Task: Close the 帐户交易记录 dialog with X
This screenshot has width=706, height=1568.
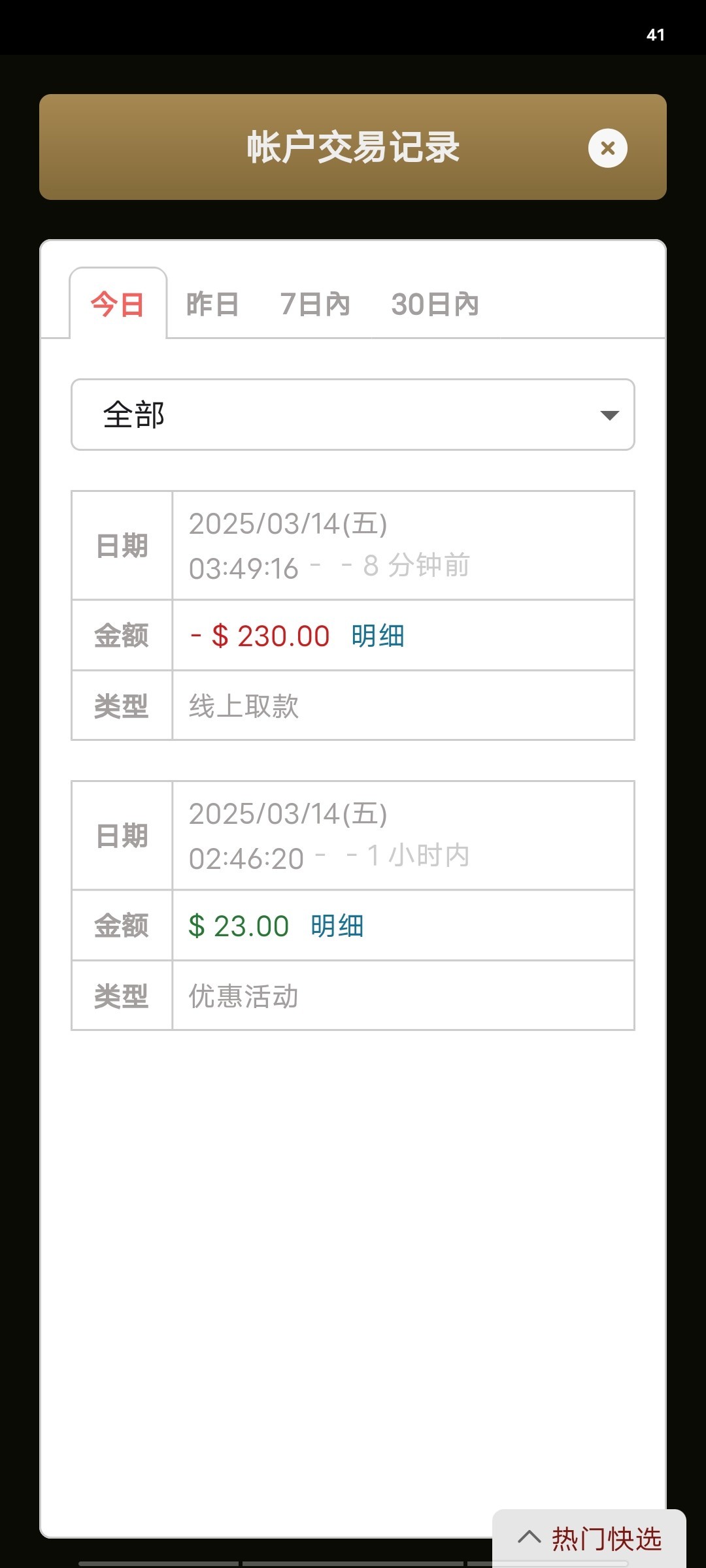Action: point(607,148)
